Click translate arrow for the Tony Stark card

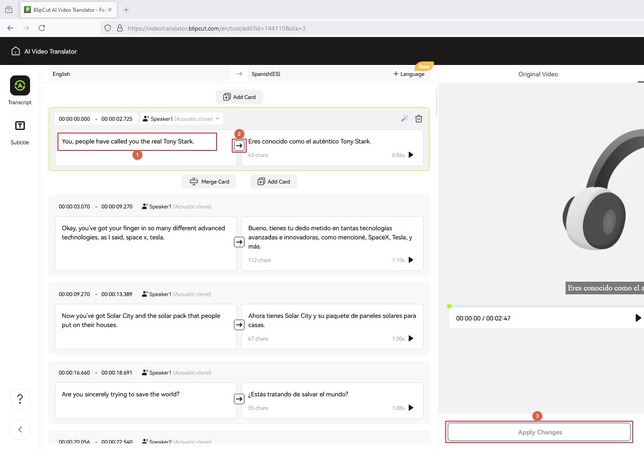(239, 146)
